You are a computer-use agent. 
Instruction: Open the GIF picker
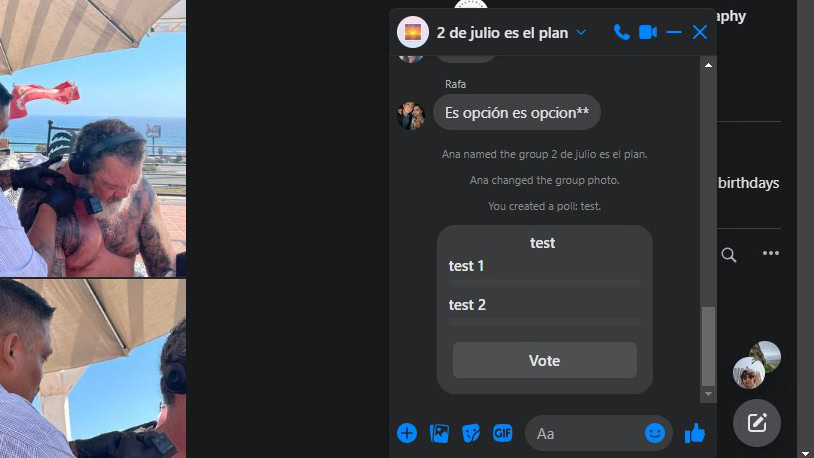pos(503,433)
